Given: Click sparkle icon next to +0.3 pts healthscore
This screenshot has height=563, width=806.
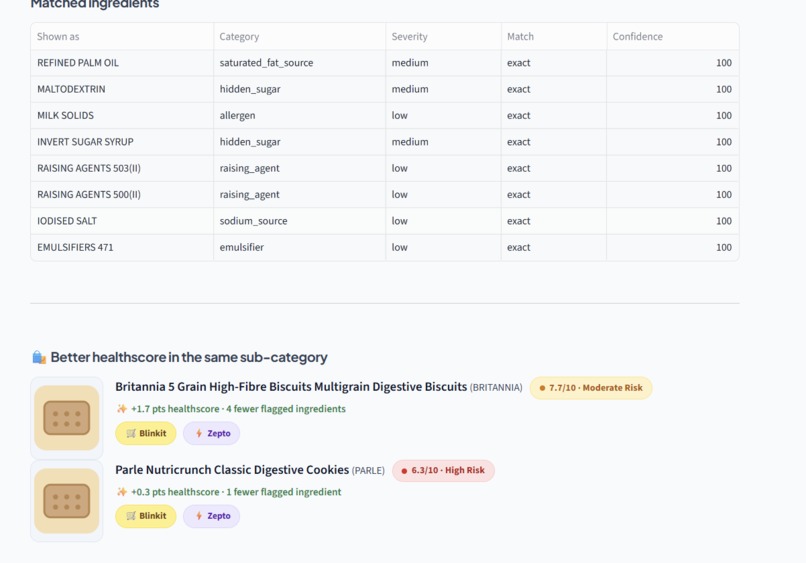Looking at the screenshot, I should 122,492.
